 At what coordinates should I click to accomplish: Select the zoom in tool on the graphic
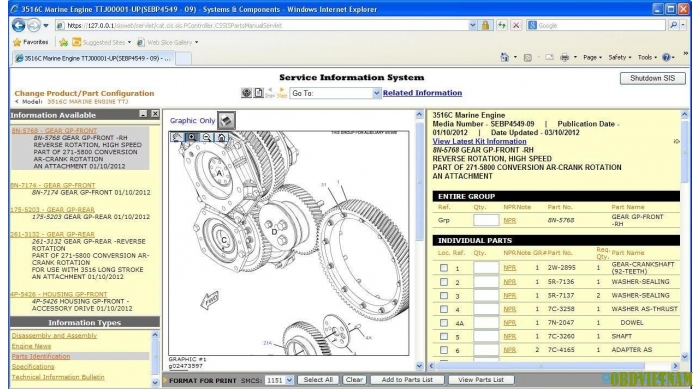coord(192,137)
